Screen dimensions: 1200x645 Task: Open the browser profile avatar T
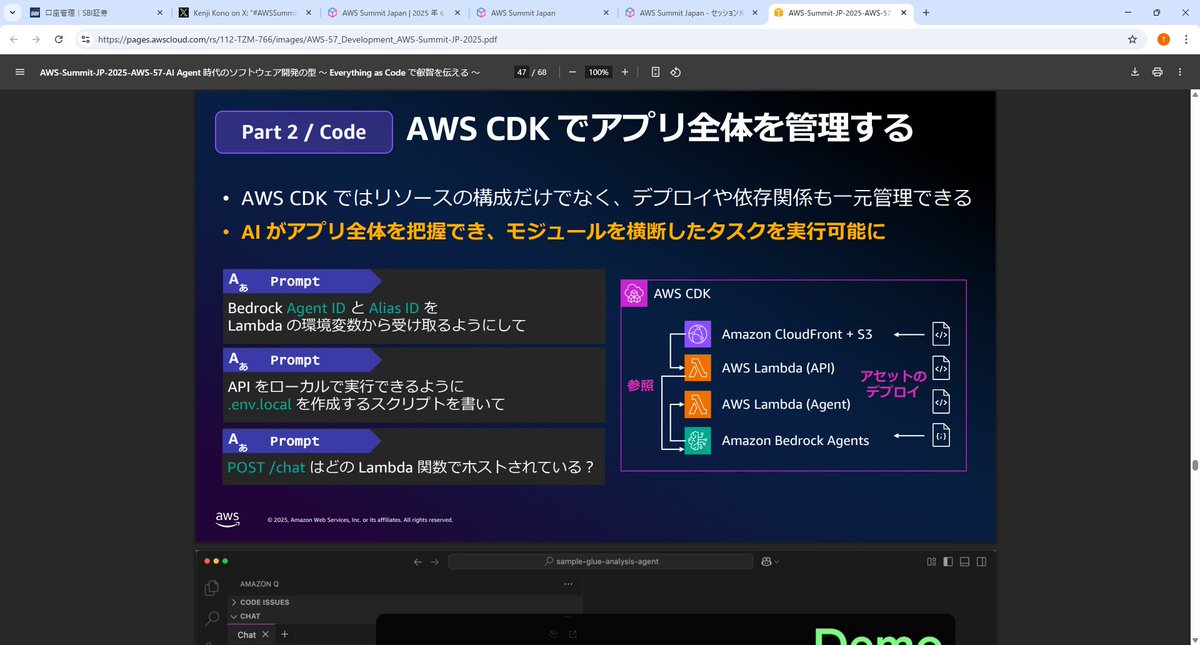(x=1163, y=39)
